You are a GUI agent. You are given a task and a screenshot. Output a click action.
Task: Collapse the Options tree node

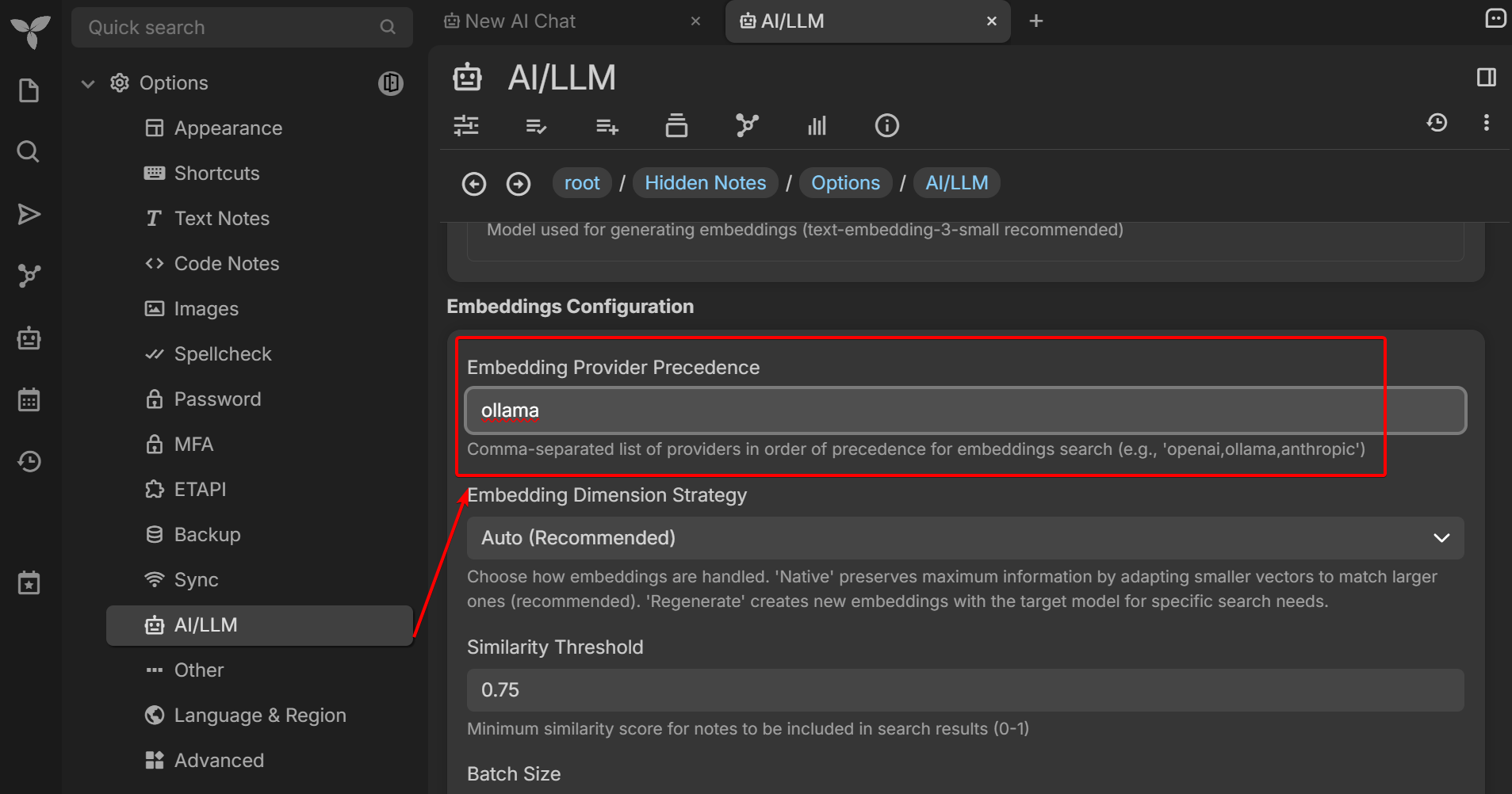click(x=88, y=83)
